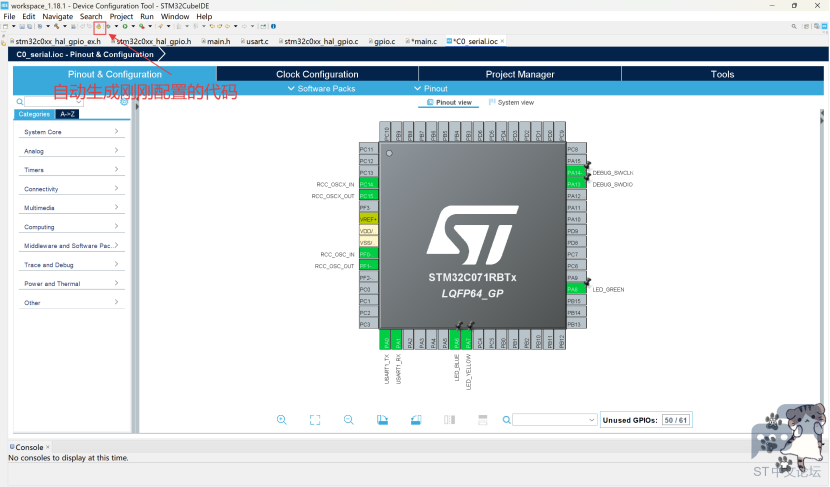Screen dimensions: 830x487
Task: Expand the System Core category
Action: 71,132
